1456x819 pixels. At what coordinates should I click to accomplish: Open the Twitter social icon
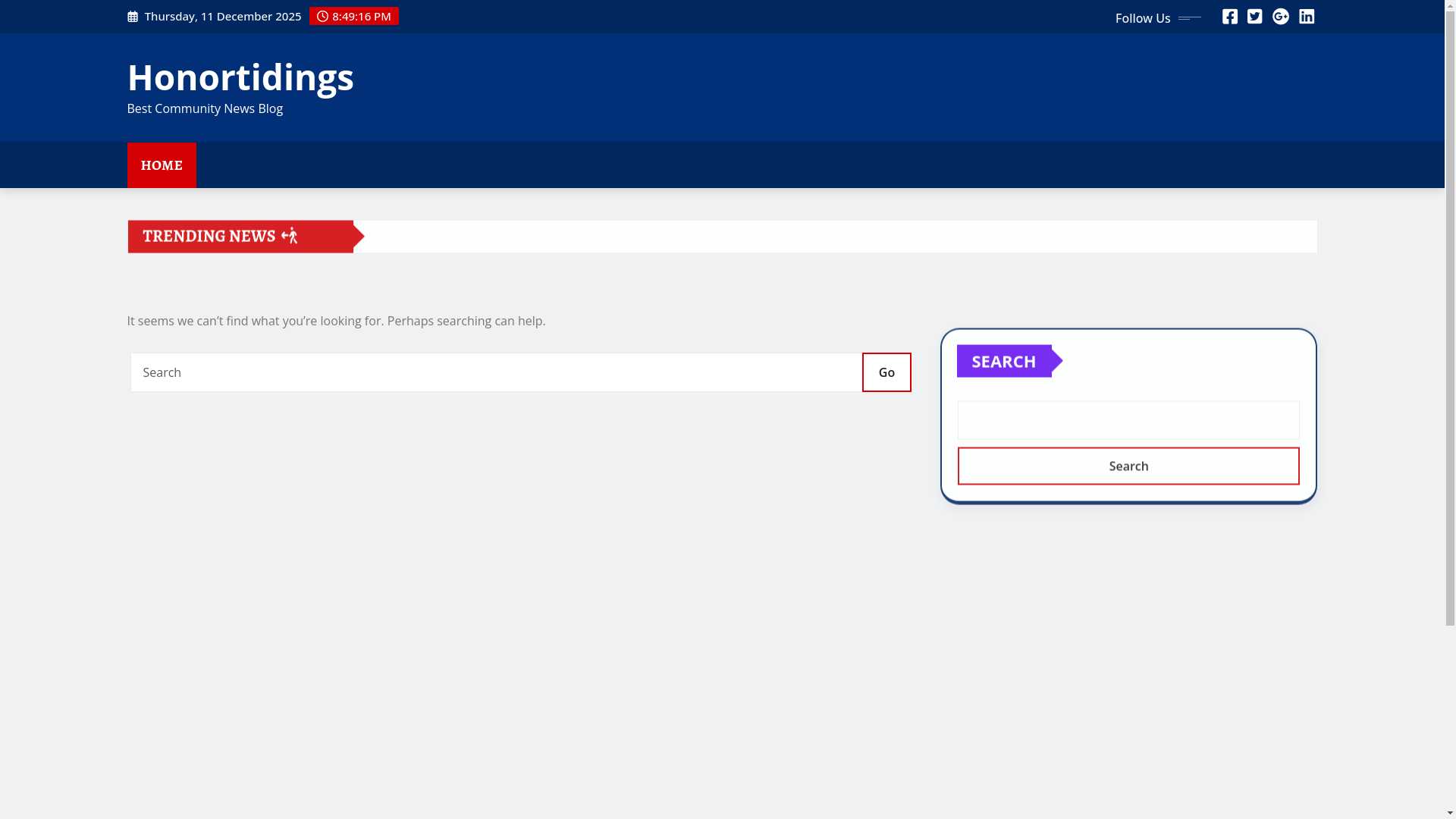point(1255,17)
